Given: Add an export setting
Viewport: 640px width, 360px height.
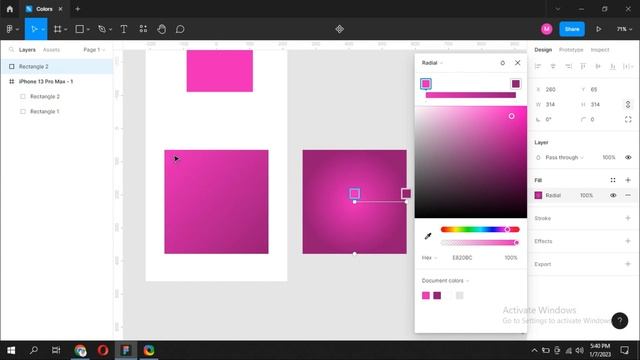Looking at the screenshot, I should [x=628, y=264].
